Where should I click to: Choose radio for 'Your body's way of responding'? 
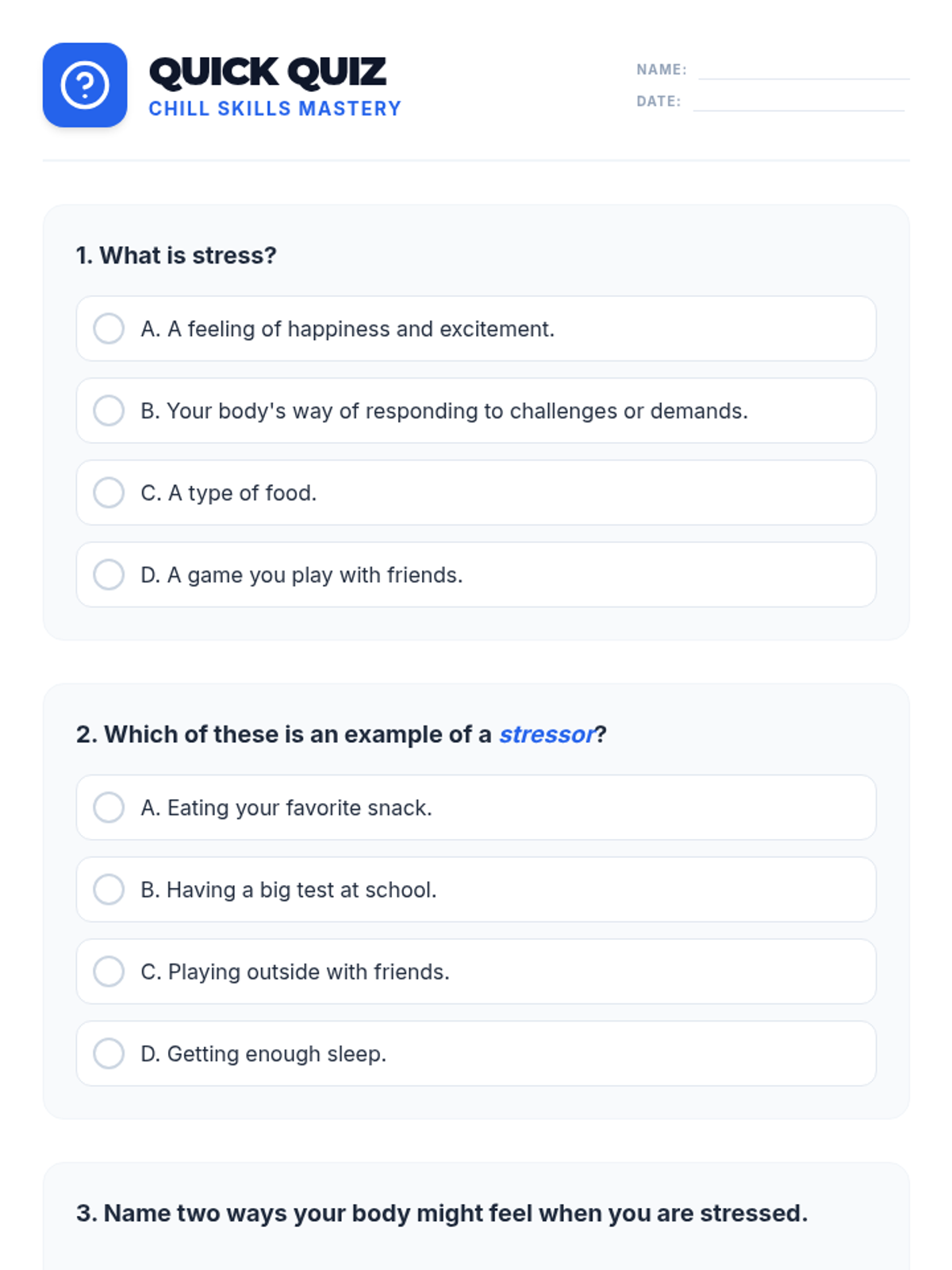[x=109, y=410]
